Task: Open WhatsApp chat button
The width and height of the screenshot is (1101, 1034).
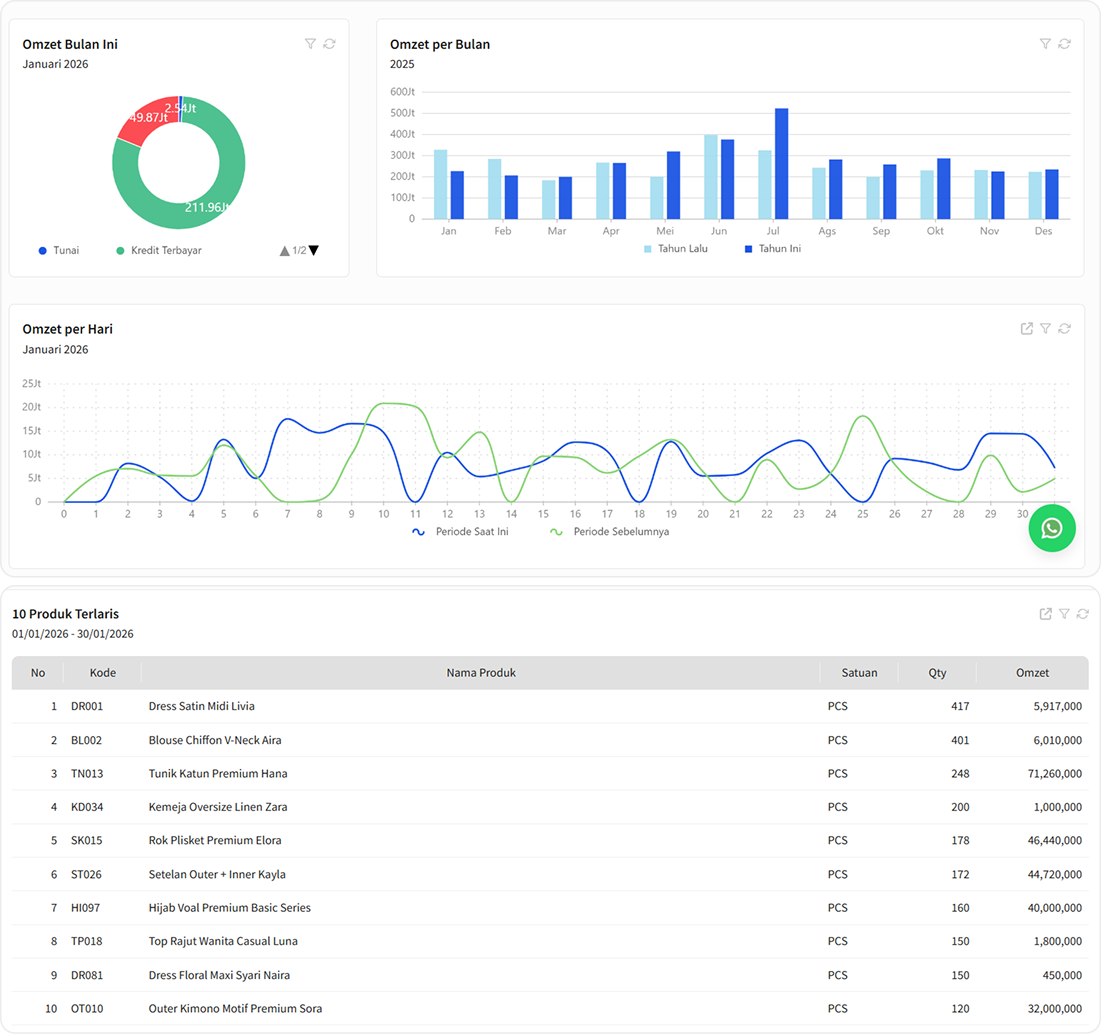Action: click(x=1051, y=528)
